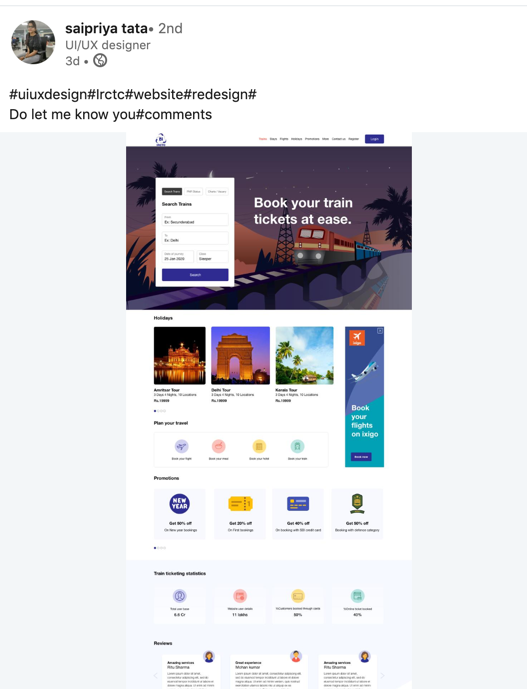Screen dimensions: 527x689
Task: Switch to the PNR Status tab
Action: [x=193, y=192]
